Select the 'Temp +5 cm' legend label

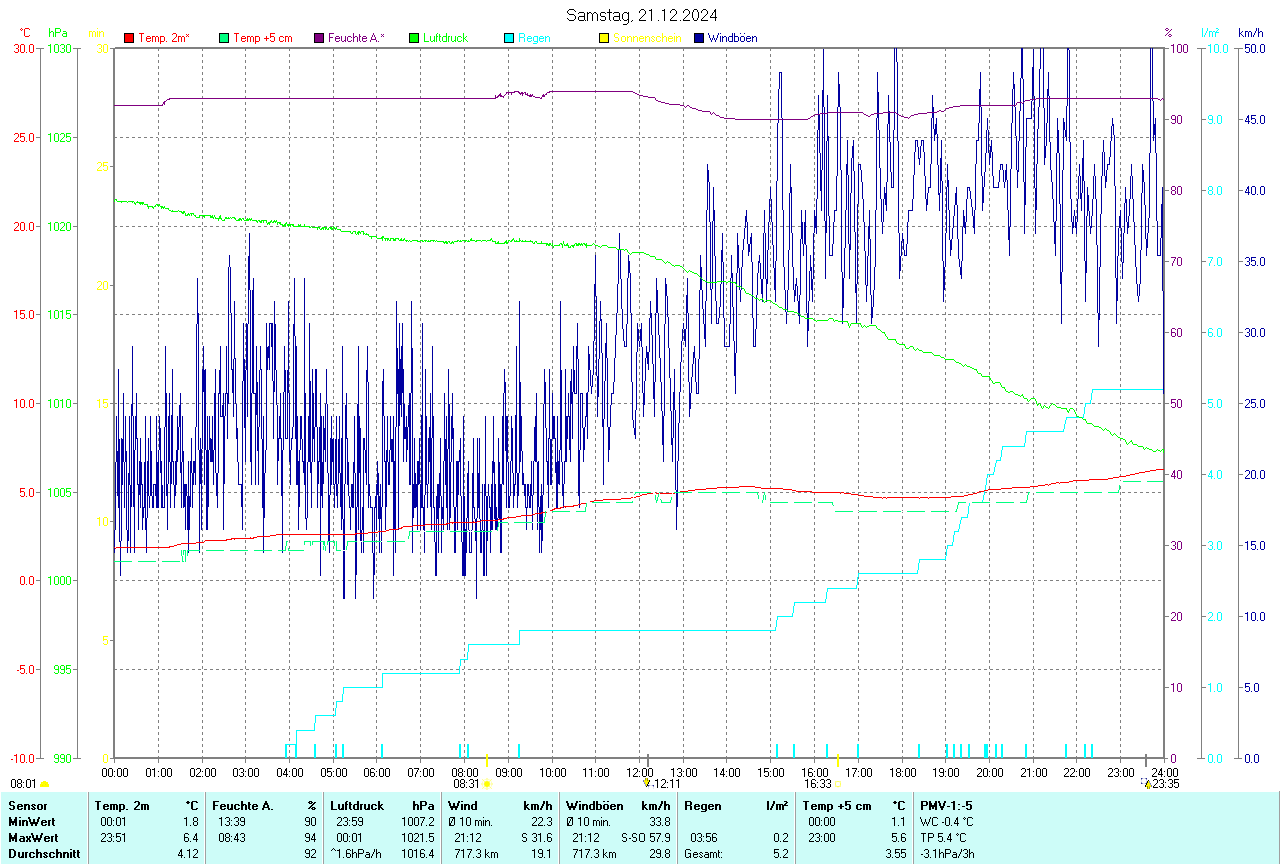pos(263,38)
